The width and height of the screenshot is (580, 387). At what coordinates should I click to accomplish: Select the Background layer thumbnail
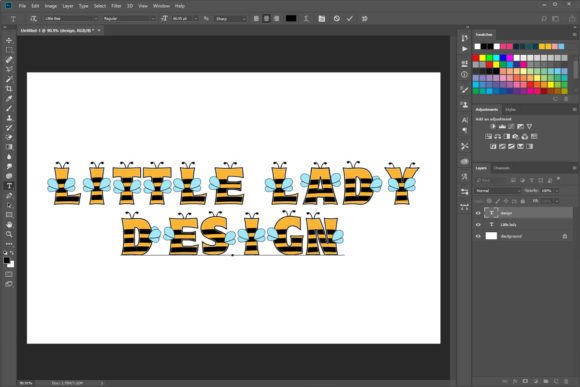tap(491, 236)
